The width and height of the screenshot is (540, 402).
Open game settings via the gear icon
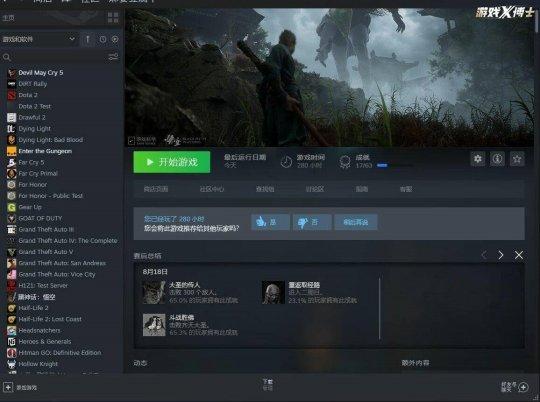(x=478, y=159)
